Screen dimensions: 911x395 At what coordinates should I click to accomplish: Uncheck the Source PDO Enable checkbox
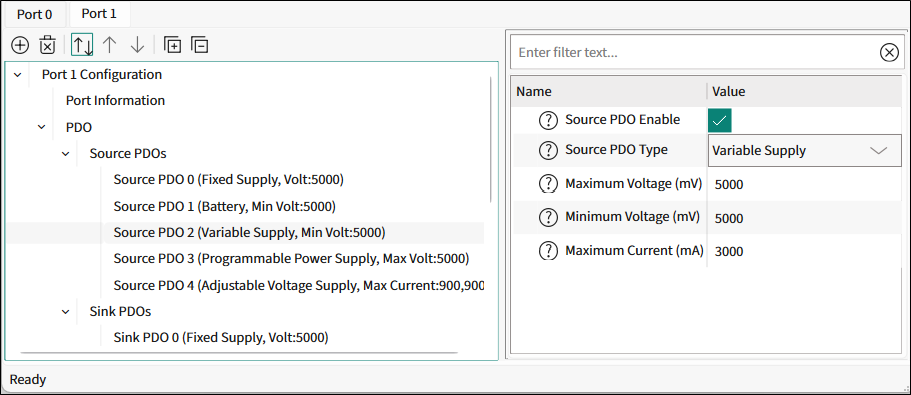719,121
